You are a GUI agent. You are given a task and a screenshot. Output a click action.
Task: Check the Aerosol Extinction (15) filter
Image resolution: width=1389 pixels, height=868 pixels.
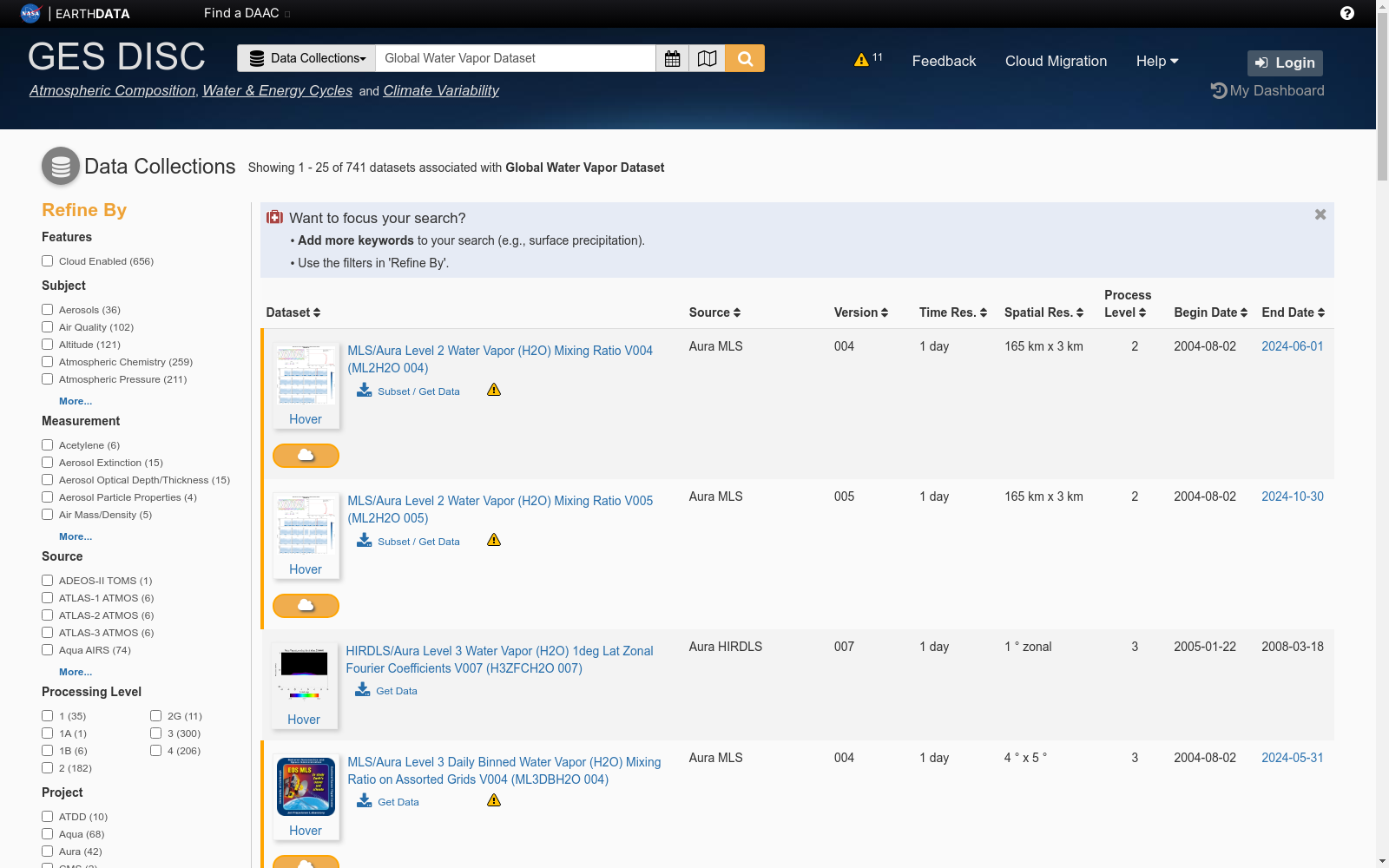point(48,463)
